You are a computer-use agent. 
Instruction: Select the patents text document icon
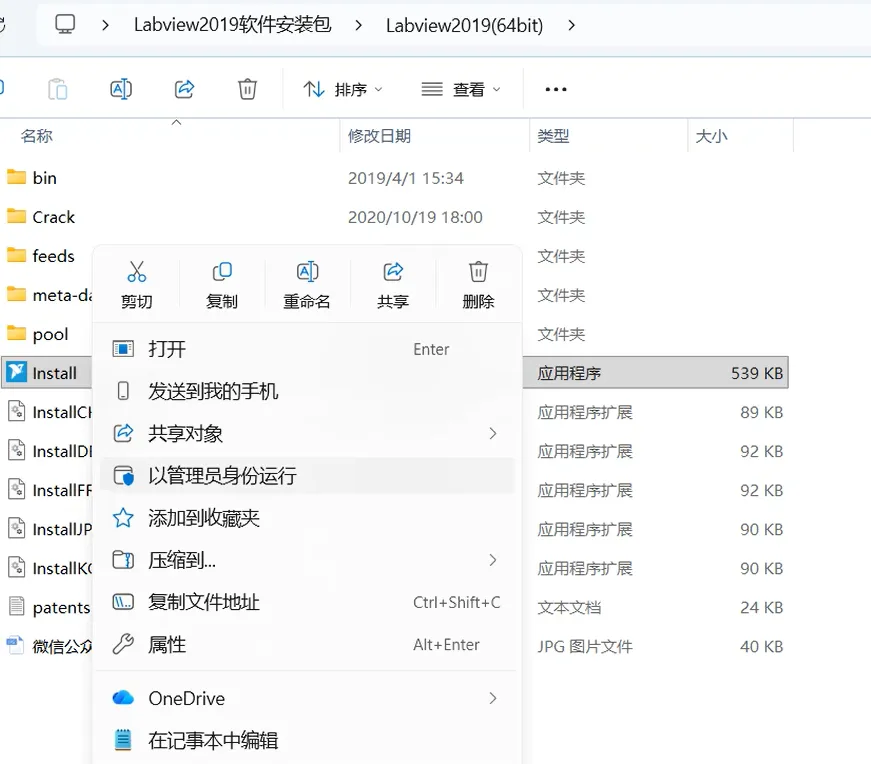click(17, 606)
